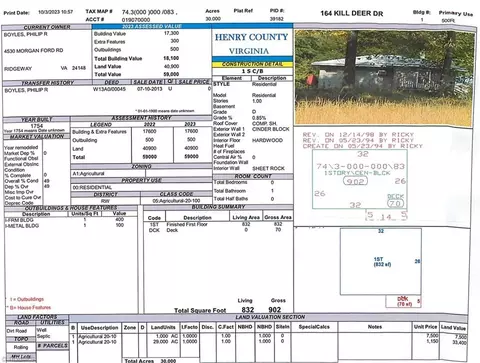This screenshot has height=363, width=480.
Task: Select the '164 KILL DEER DR' address heading
Action: tap(352, 14)
